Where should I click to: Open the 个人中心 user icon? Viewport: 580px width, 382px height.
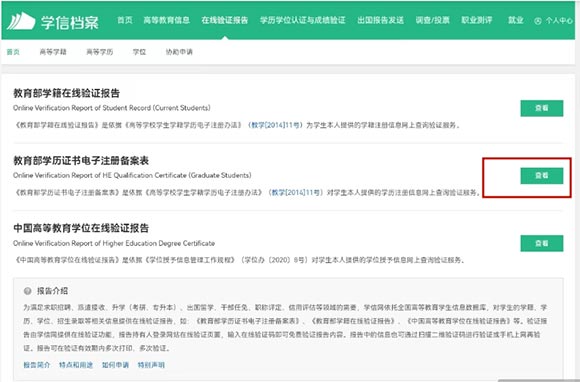(538, 21)
